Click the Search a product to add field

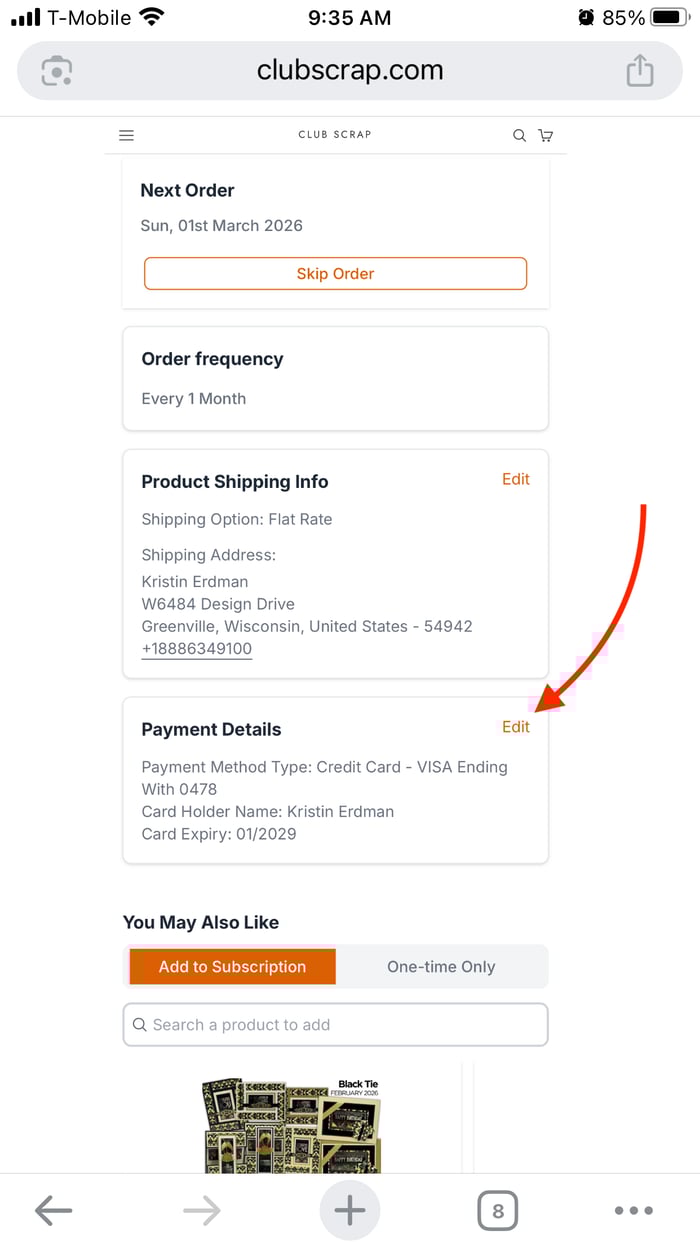click(x=335, y=1025)
